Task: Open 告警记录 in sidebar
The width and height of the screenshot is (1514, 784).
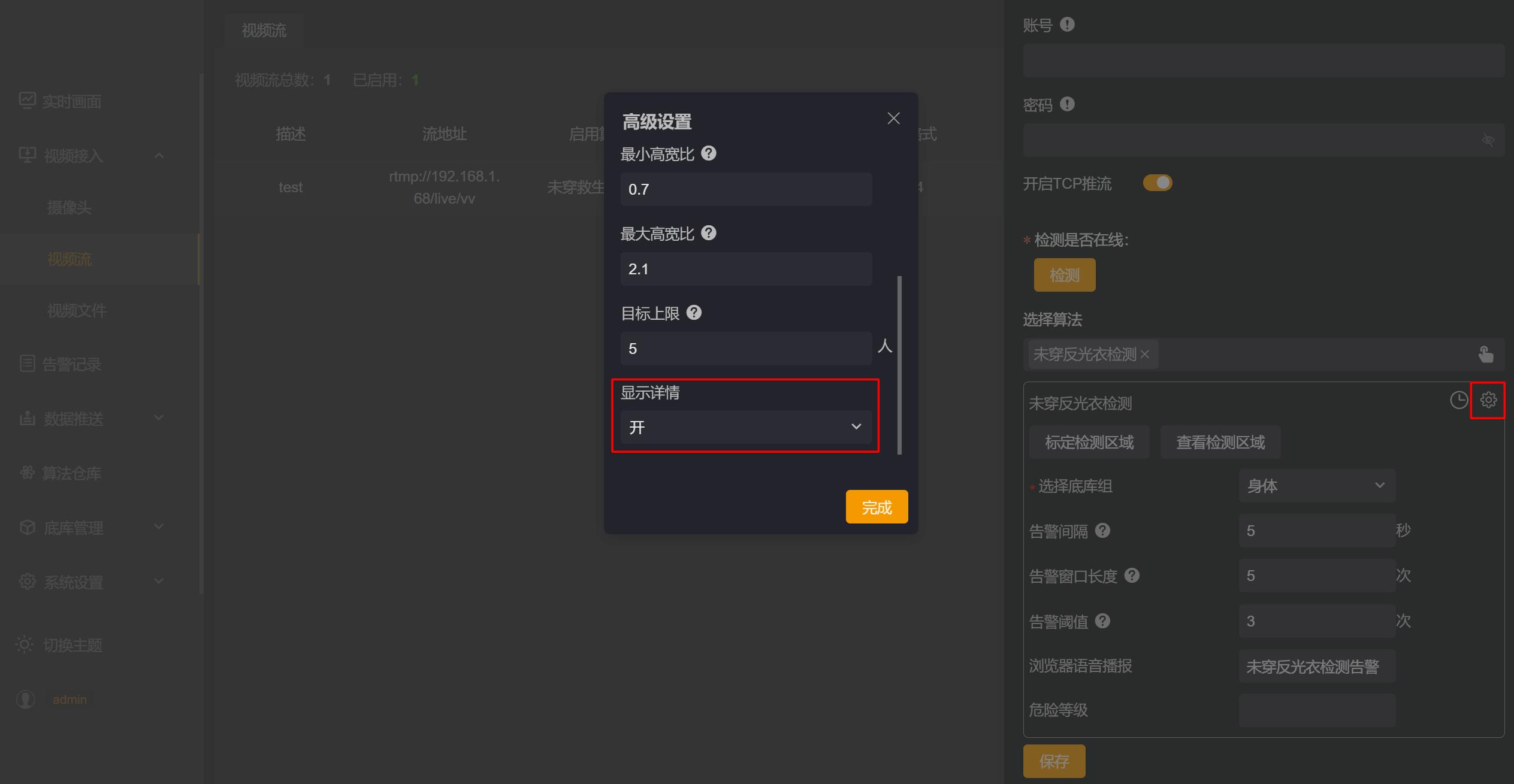Action: point(71,364)
